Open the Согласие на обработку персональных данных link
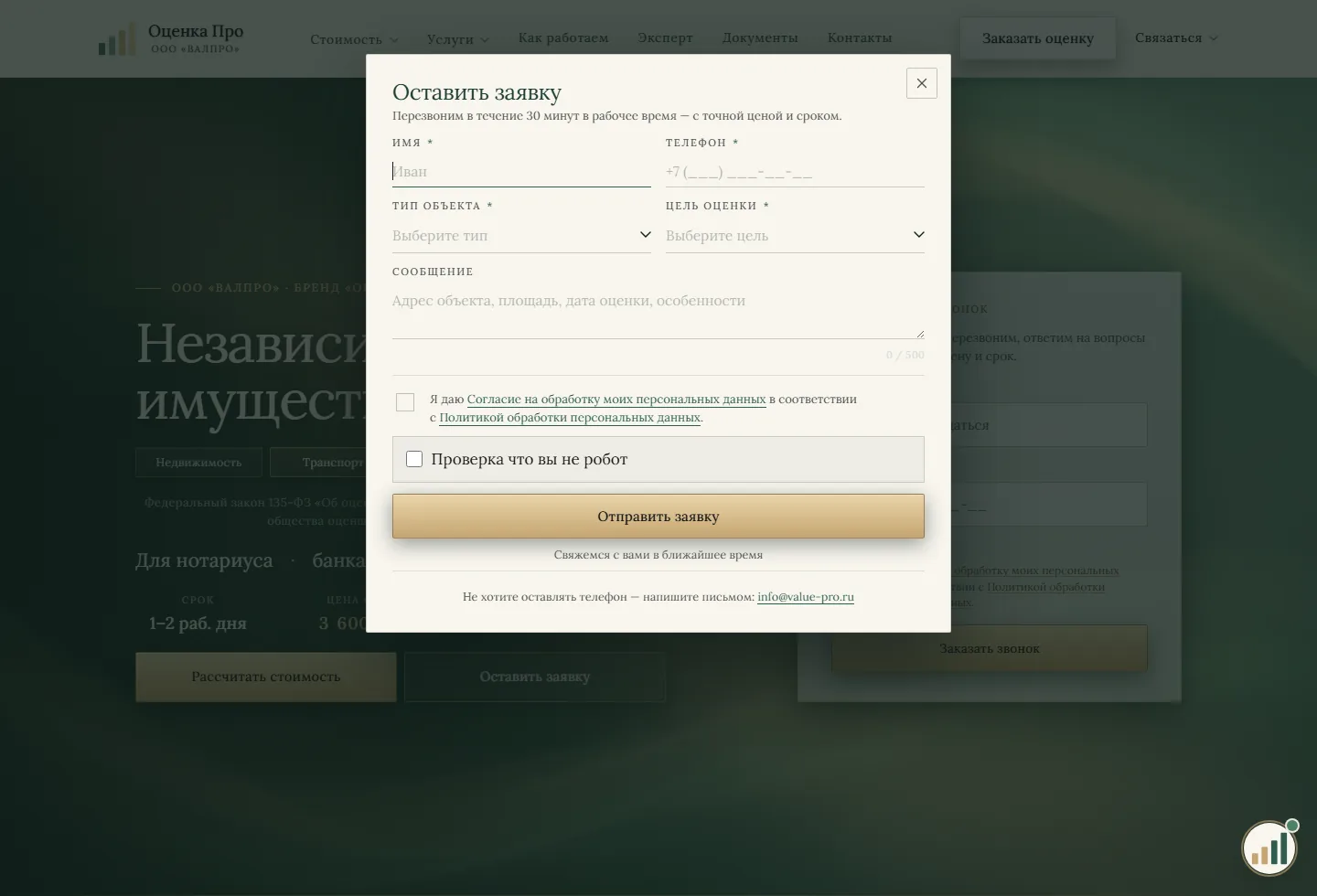 pyautogui.click(x=616, y=400)
